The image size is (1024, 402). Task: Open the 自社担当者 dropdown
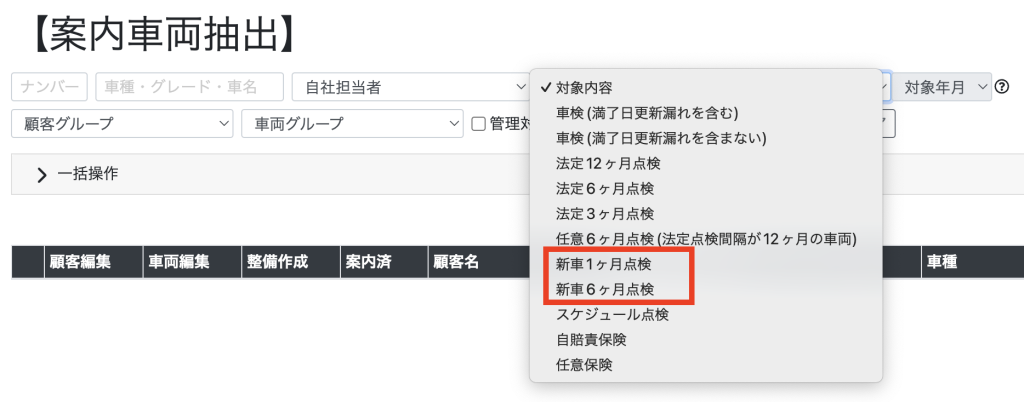point(410,88)
